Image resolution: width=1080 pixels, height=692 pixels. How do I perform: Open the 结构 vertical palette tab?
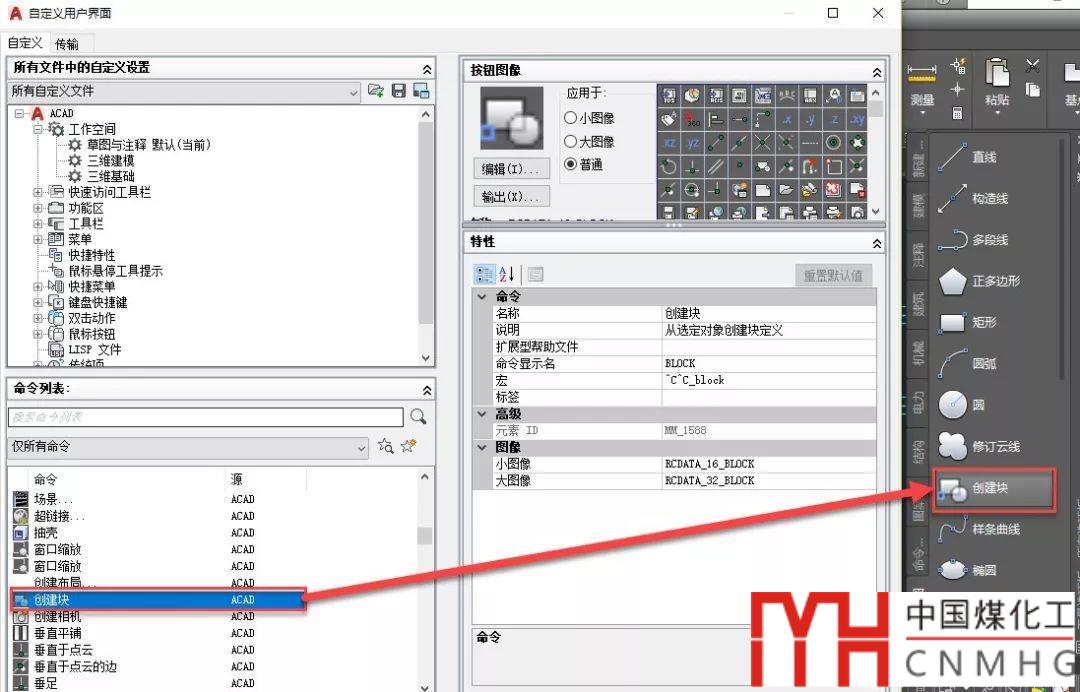(x=918, y=450)
